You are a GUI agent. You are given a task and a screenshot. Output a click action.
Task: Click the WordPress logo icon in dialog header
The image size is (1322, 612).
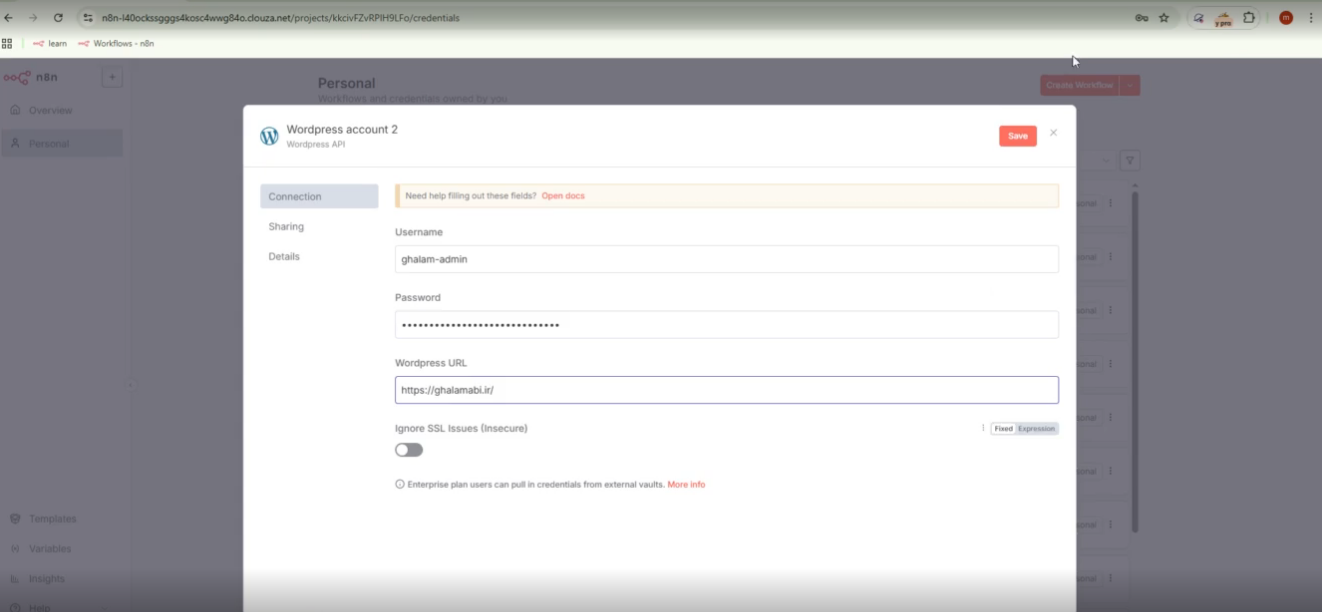coord(269,136)
